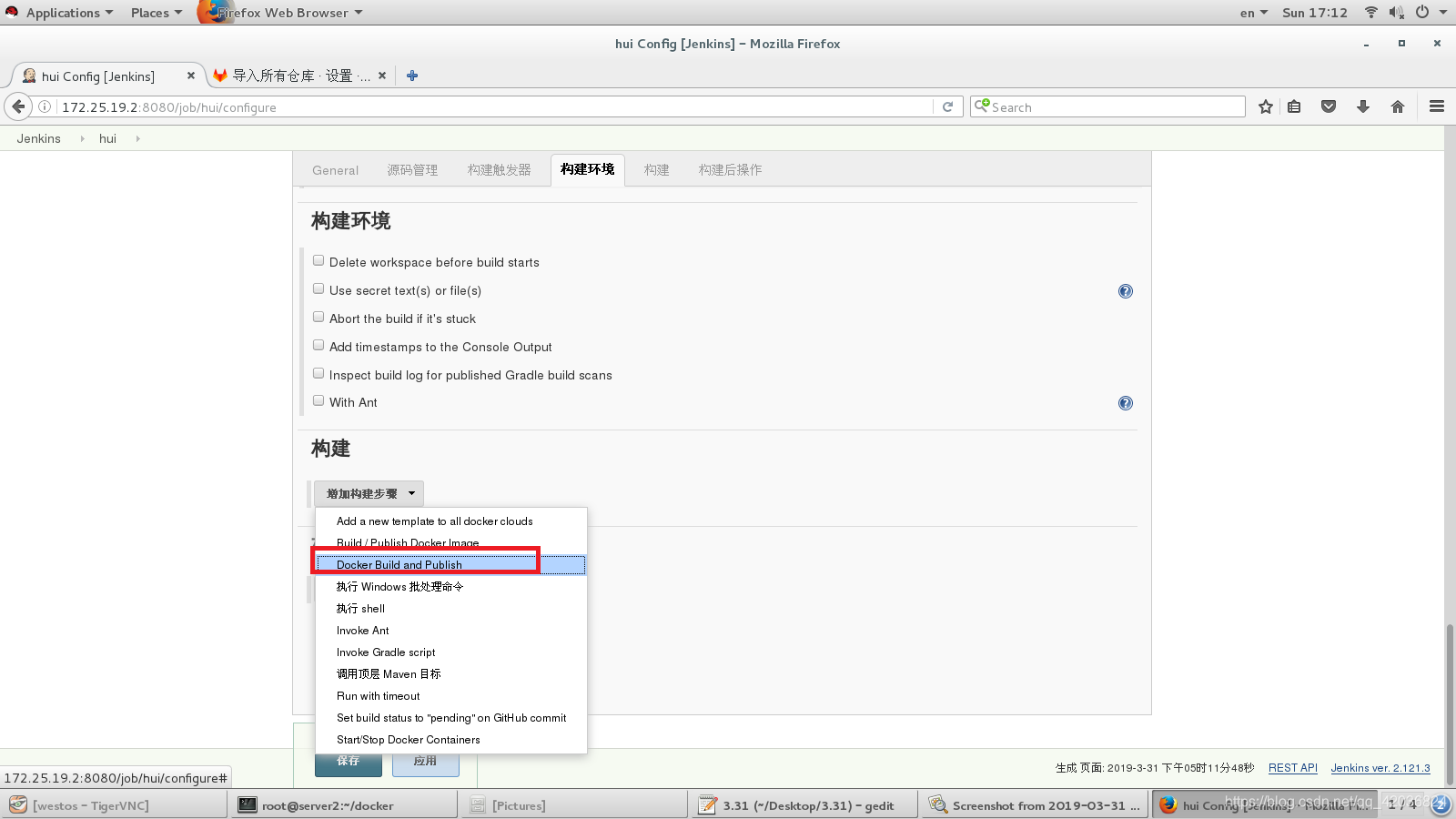This screenshot has height=819, width=1456.
Task: Open westos - TigerVNC taskbar window
Action: pos(114,805)
